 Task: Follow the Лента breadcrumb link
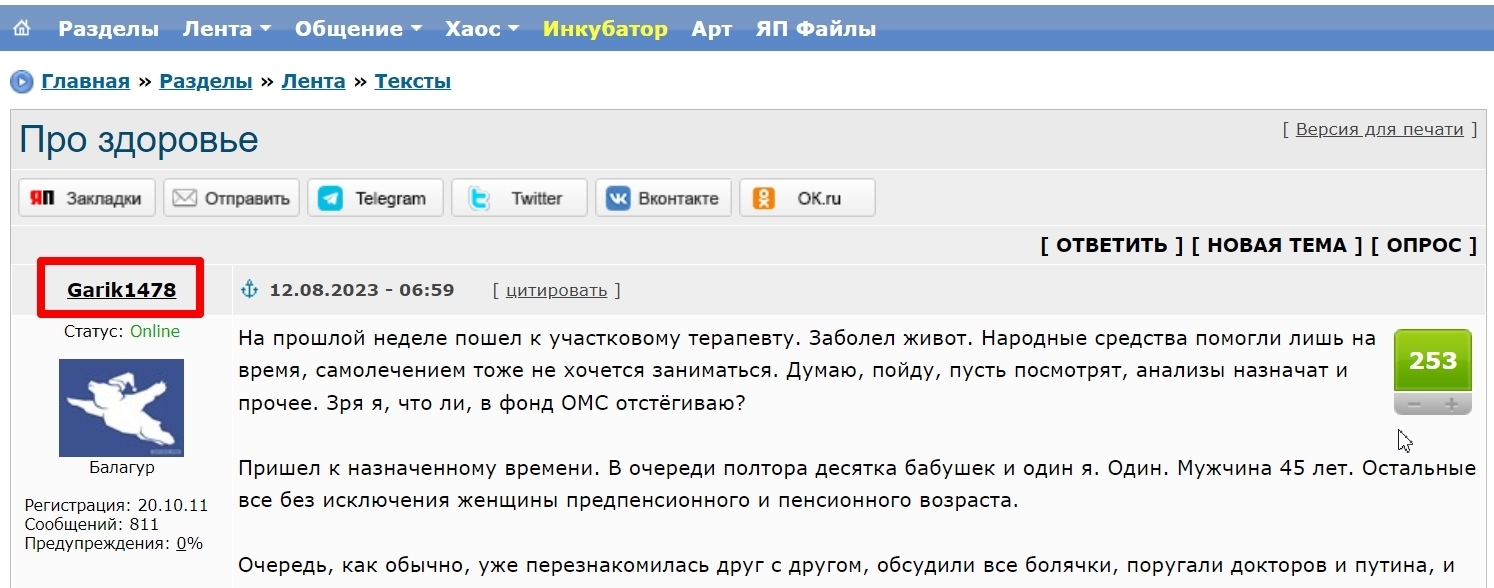click(313, 81)
